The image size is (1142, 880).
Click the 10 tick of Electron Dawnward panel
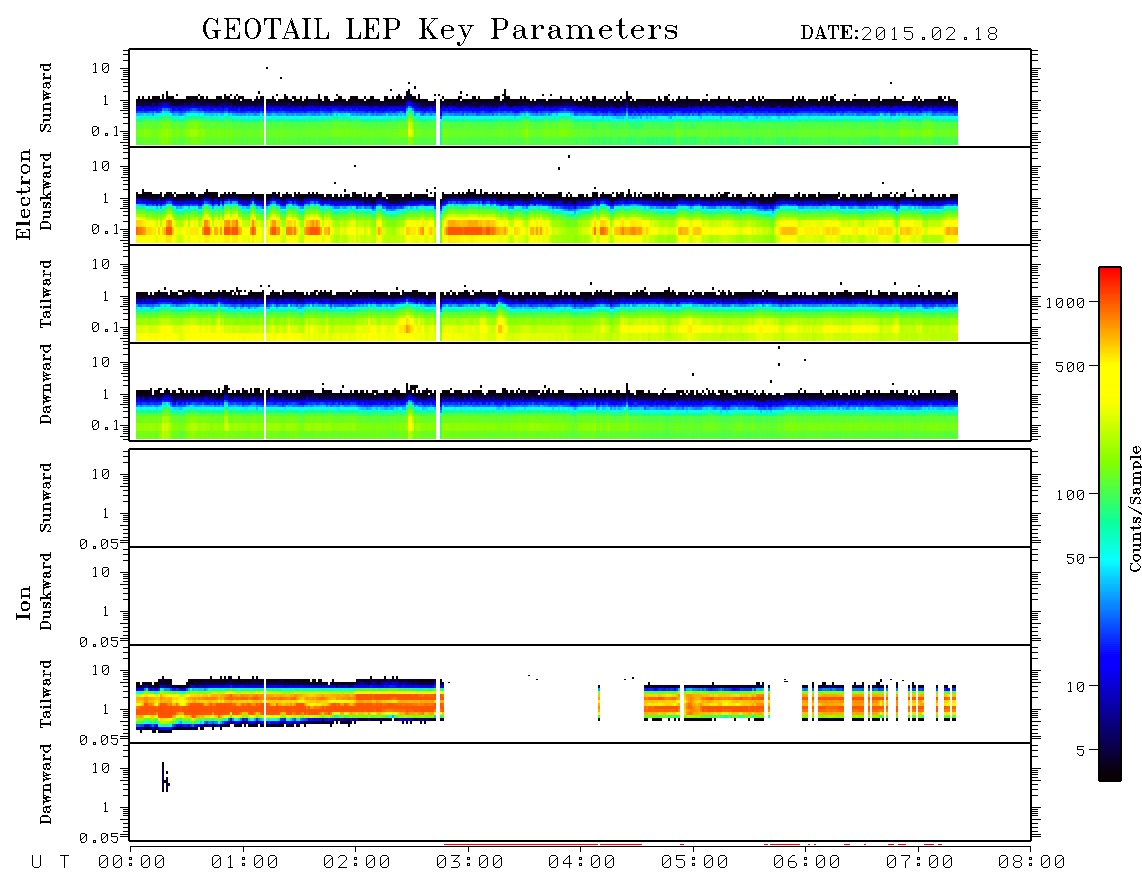[x=101, y=362]
